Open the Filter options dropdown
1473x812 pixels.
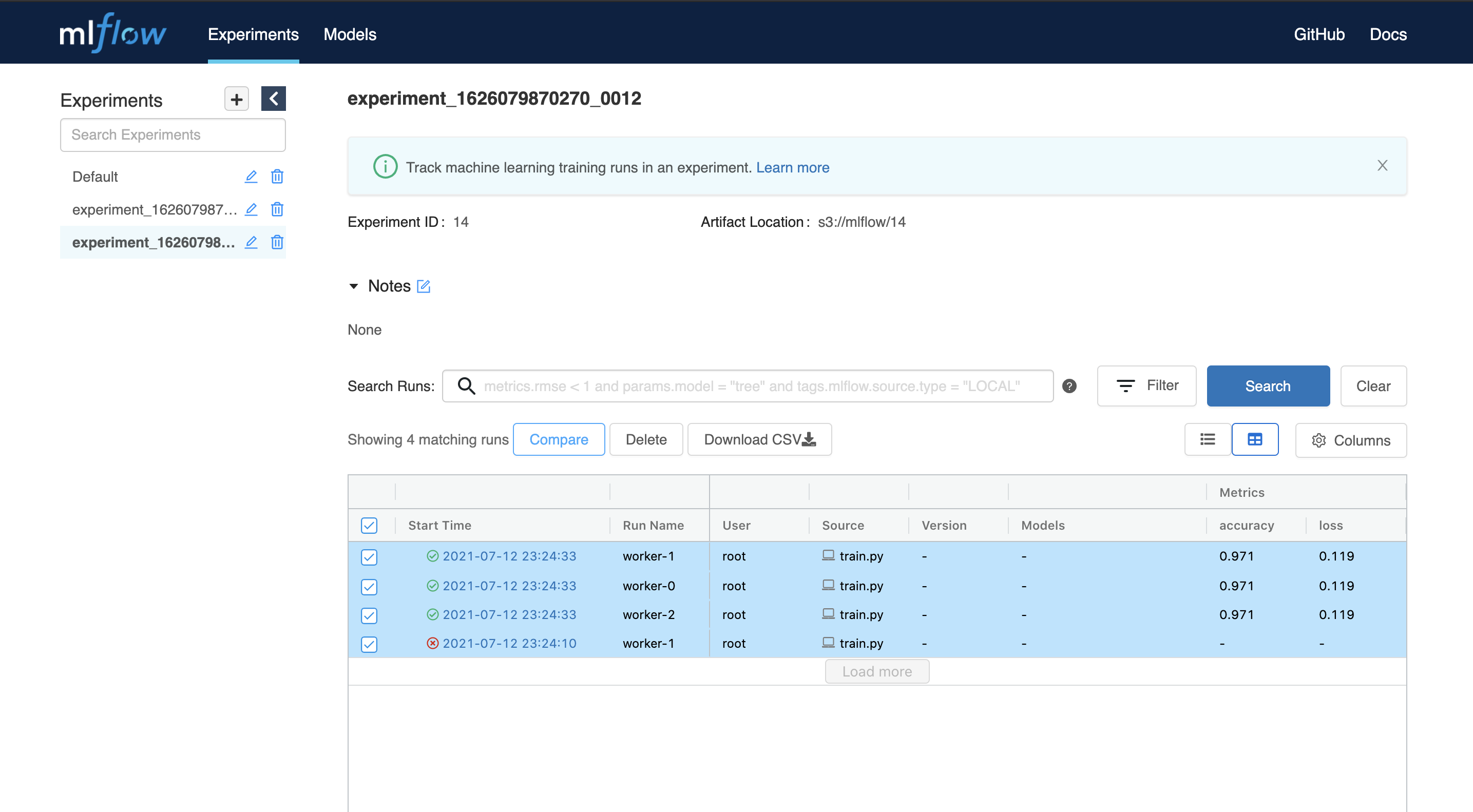click(x=1146, y=385)
